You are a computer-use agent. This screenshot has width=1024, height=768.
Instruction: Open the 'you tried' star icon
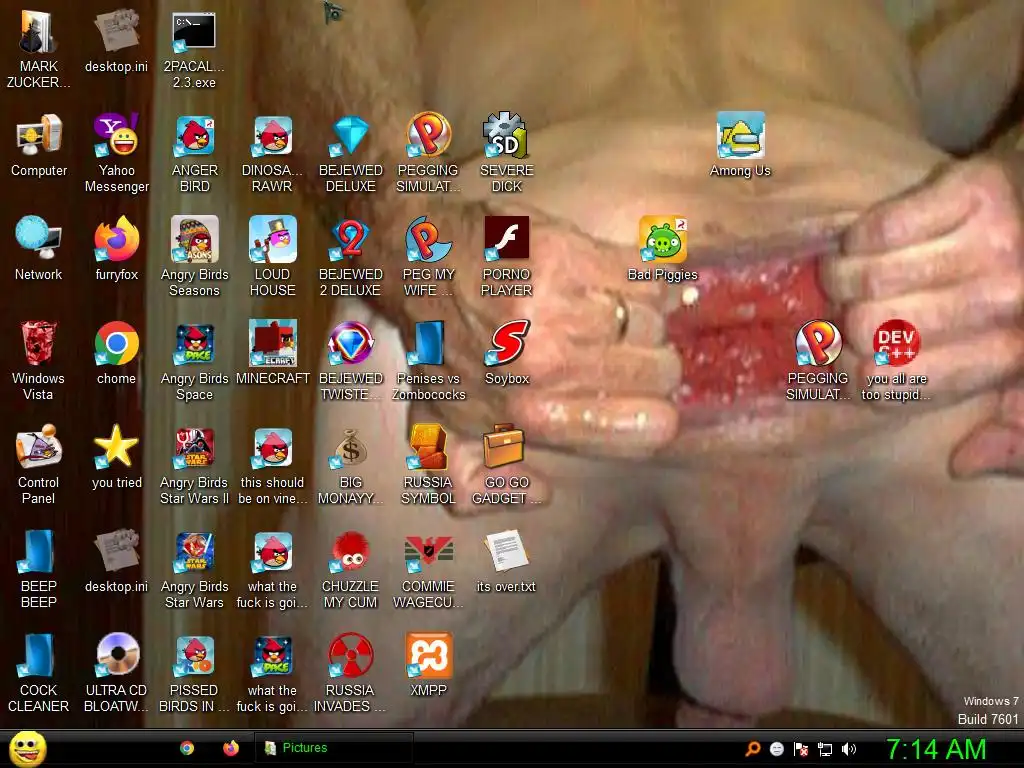pyautogui.click(x=117, y=458)
